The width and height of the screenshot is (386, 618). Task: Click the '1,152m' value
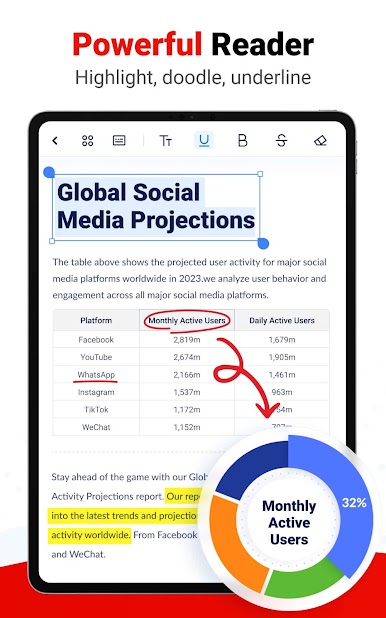(x=187, y=427)
